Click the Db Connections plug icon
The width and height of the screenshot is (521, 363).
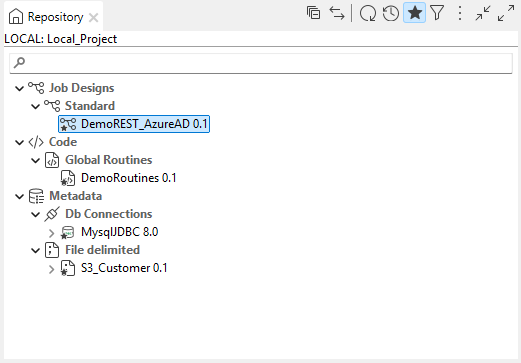click(52, 214)
